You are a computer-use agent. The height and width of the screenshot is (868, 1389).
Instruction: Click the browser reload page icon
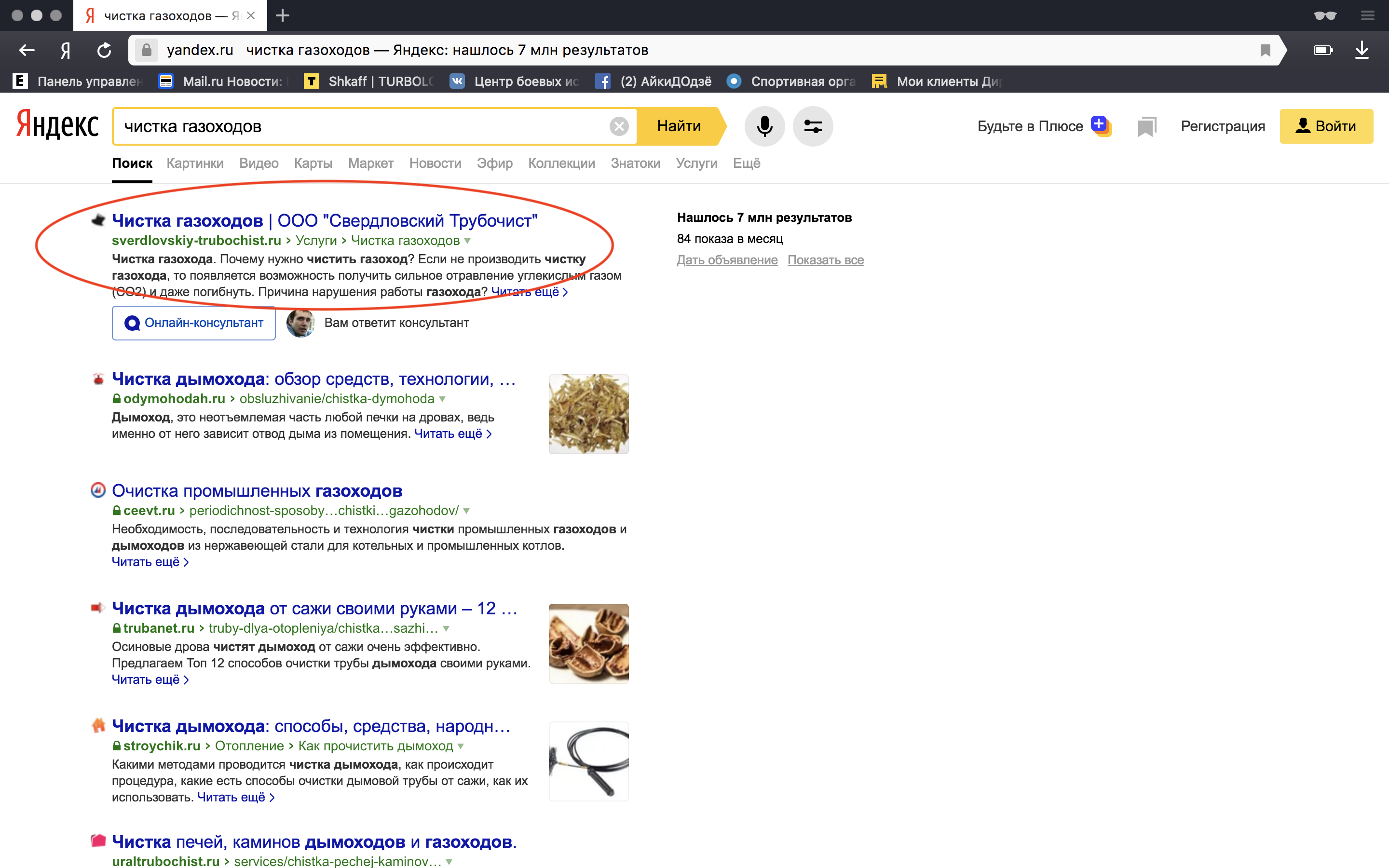(x=104, y=51)
